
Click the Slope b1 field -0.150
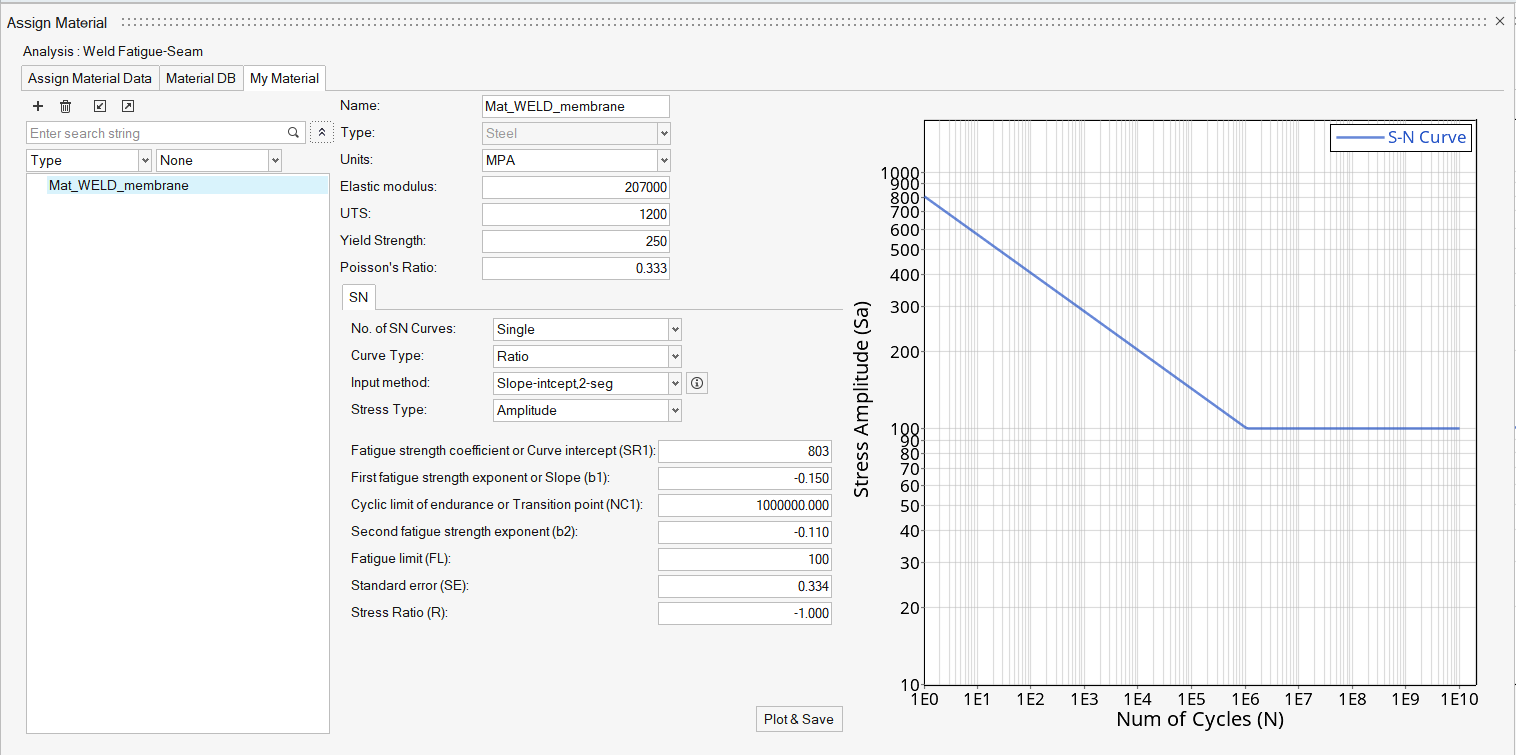(745, 478)
